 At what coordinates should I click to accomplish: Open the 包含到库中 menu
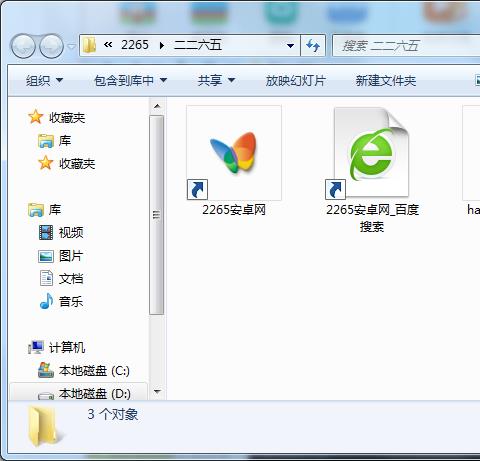click(130, 80)
